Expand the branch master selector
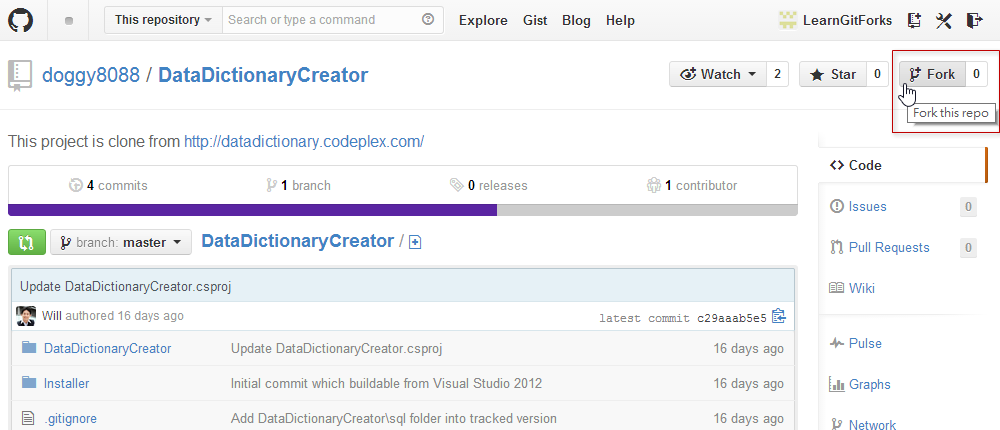 click(x=120, y=242)
